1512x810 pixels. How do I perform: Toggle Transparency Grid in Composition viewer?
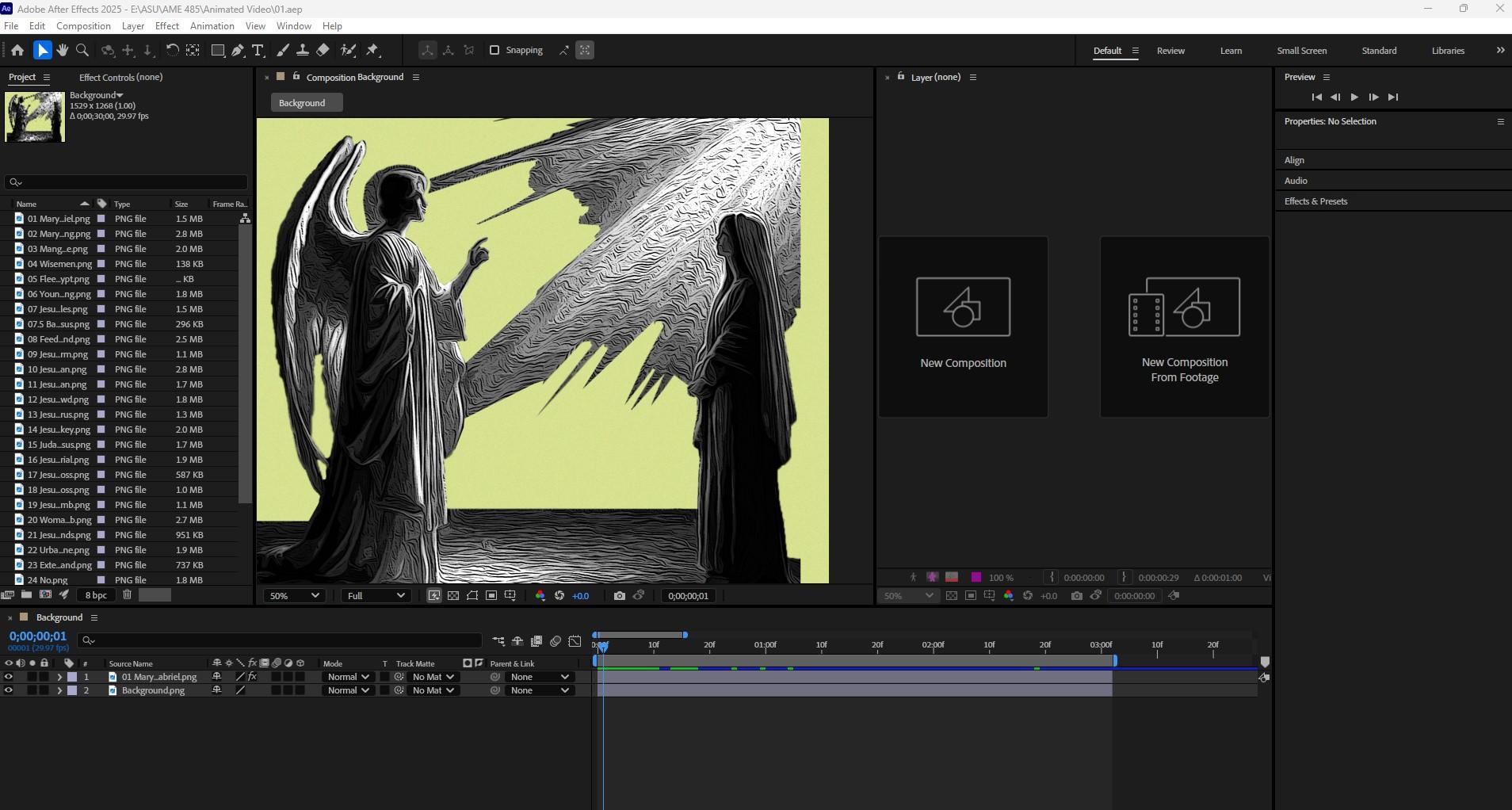tap(453, 596)
